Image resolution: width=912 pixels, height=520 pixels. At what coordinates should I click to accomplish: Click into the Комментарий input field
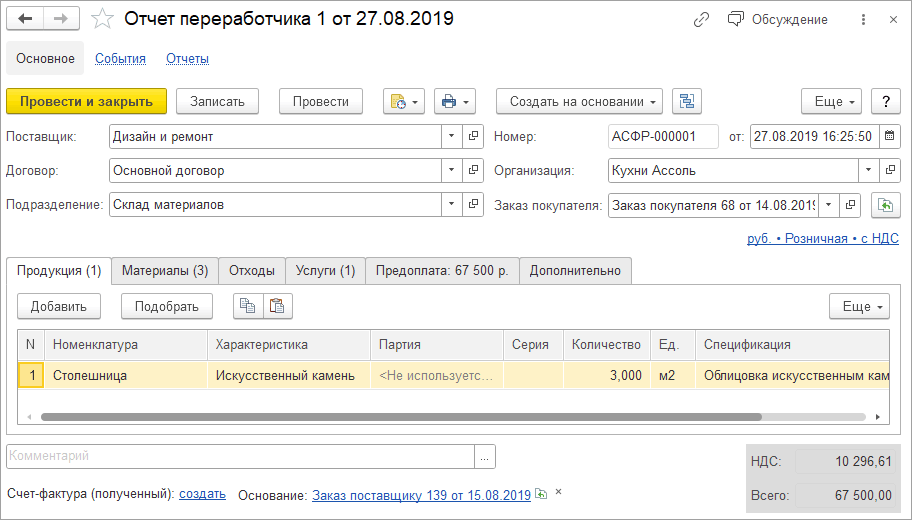point(240,456)
